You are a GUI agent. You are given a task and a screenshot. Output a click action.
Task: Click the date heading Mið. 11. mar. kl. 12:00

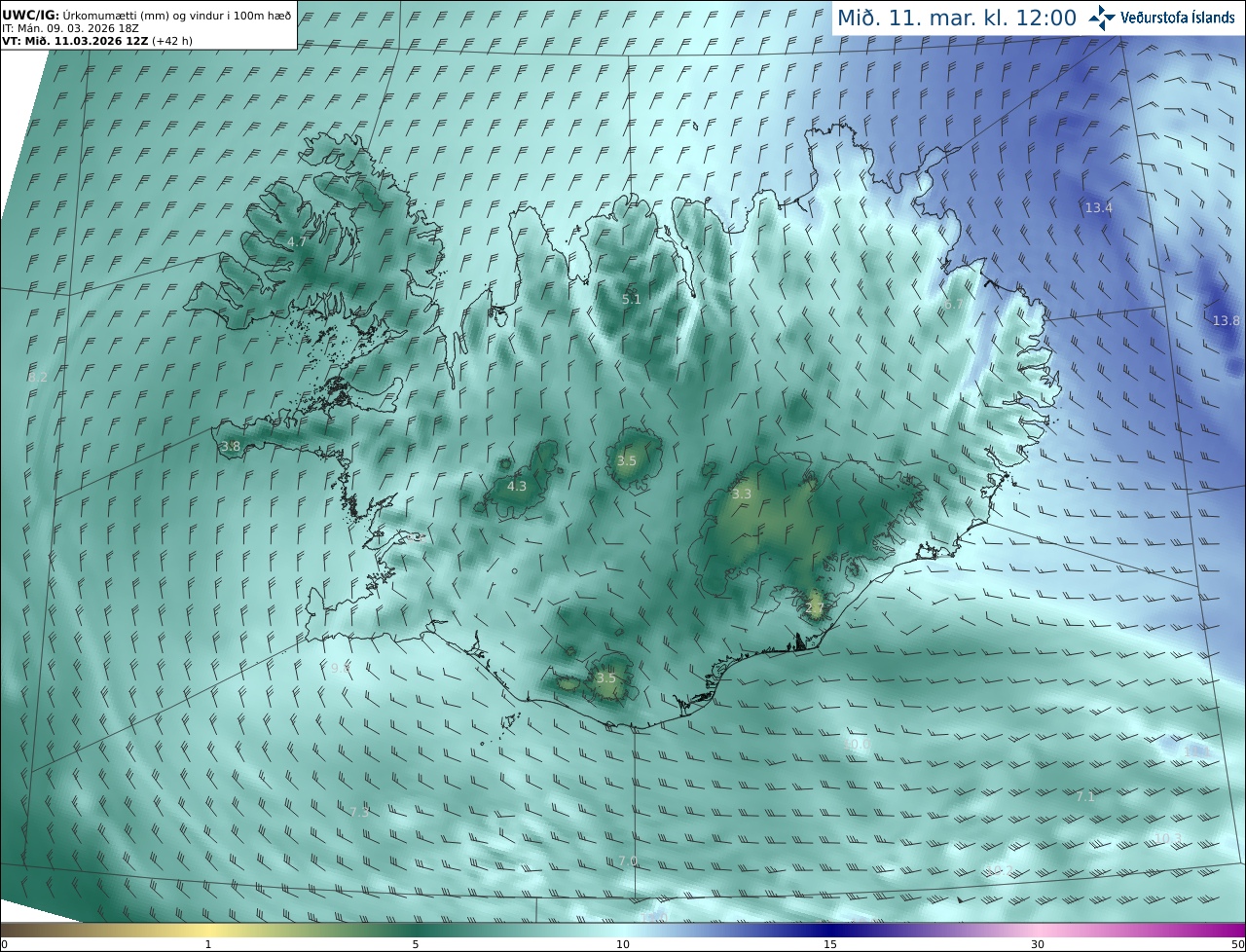click(x=957, y=18)
